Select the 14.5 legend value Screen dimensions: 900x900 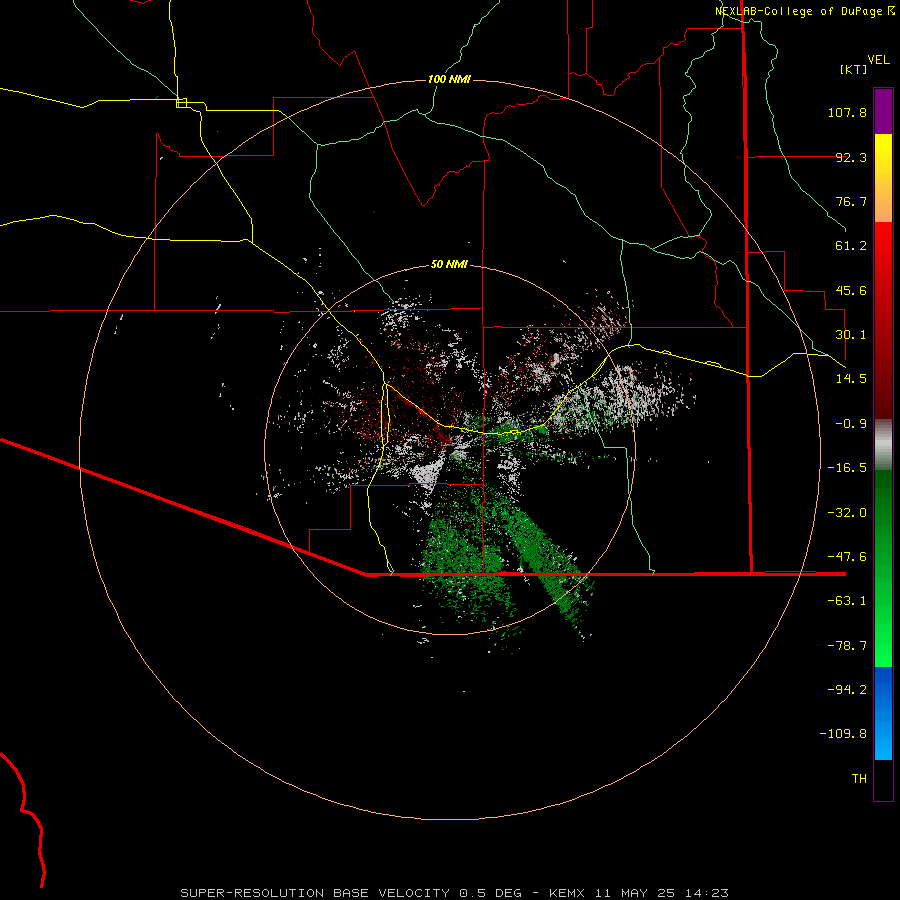(x=851, y=379)
